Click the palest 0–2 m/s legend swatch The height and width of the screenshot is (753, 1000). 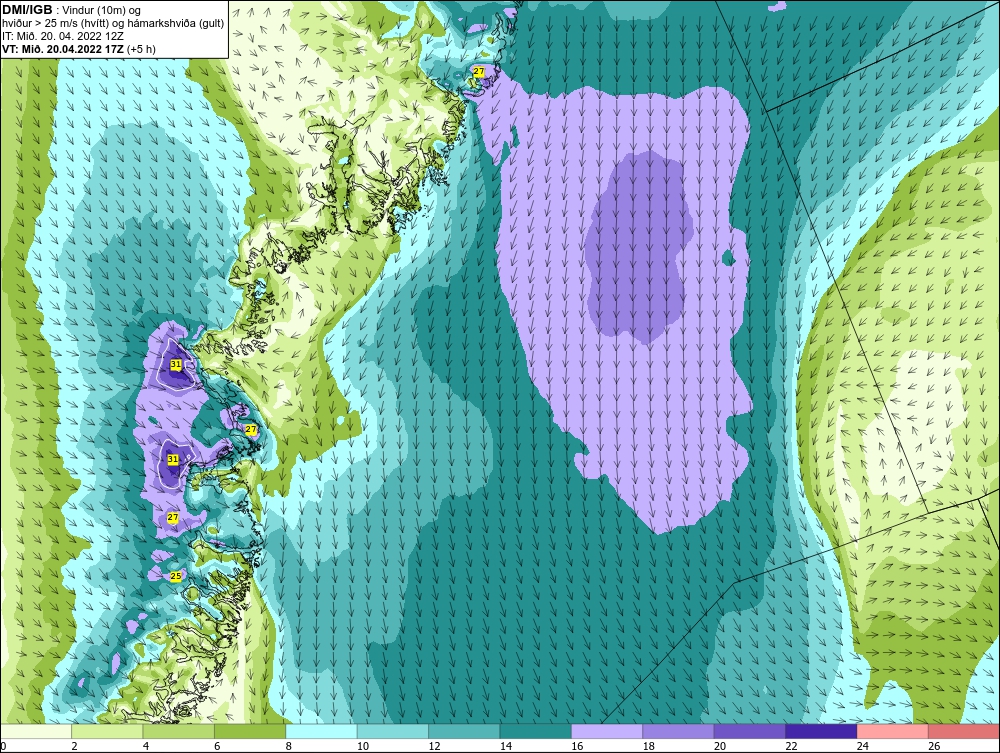36,731
